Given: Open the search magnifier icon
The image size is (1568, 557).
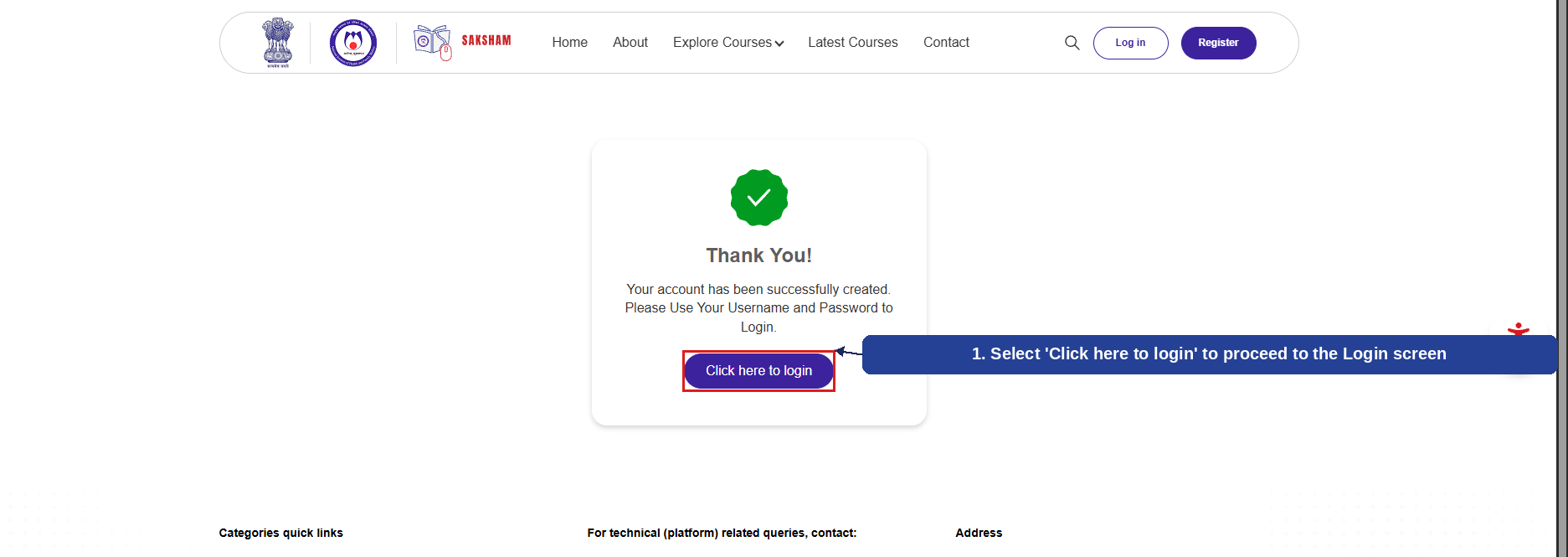Looking at the screenshot, I should click(1072, 43).
